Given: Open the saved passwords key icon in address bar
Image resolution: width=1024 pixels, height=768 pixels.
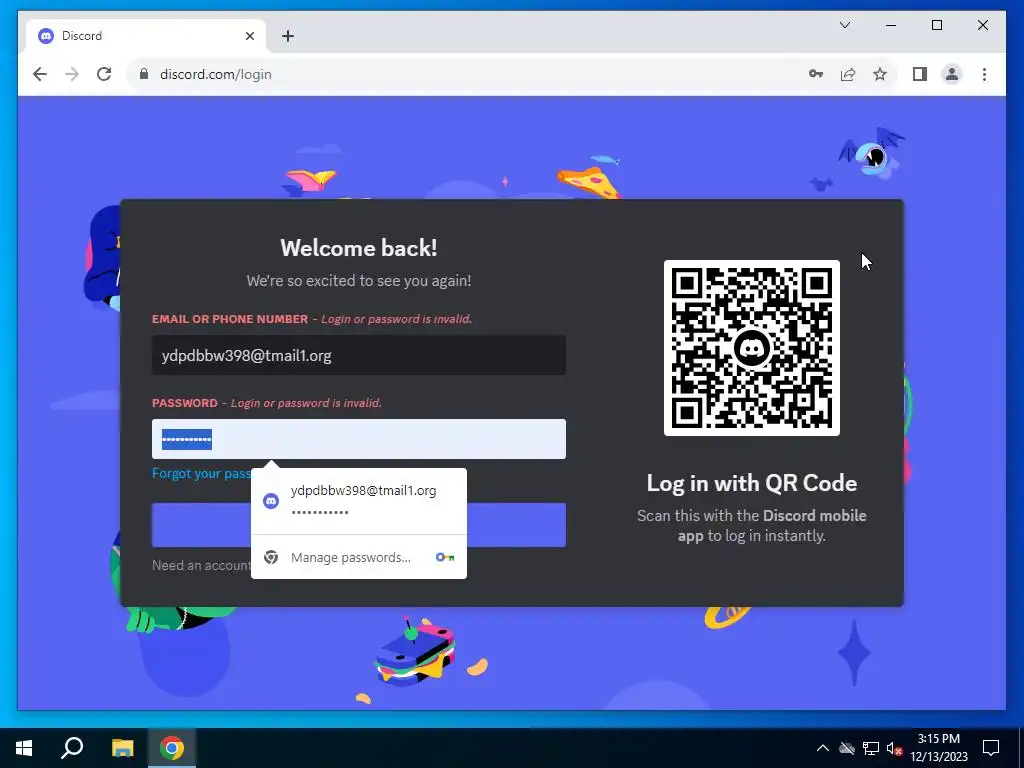Looking at the screenshot, I should tap(816, 74).
